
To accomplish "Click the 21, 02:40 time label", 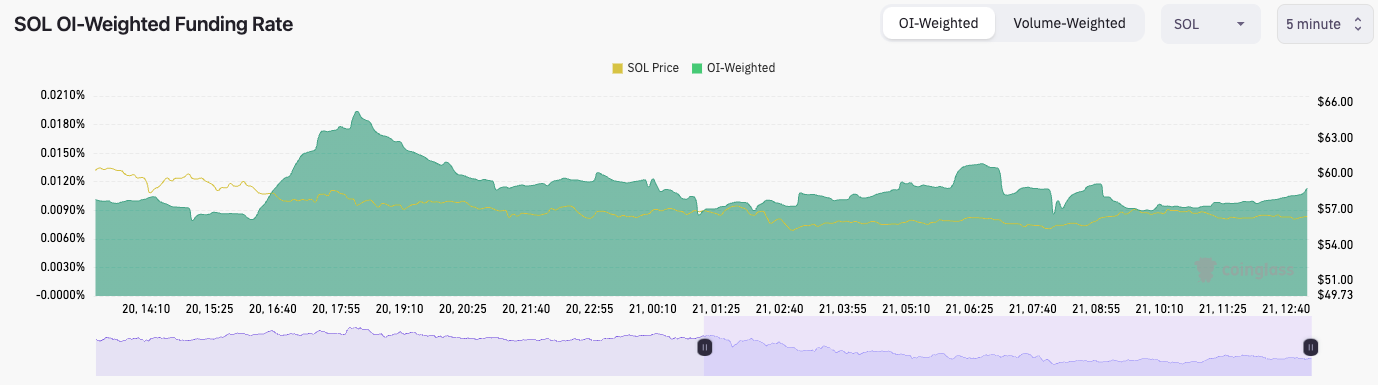I will click(x=779, y=309).
